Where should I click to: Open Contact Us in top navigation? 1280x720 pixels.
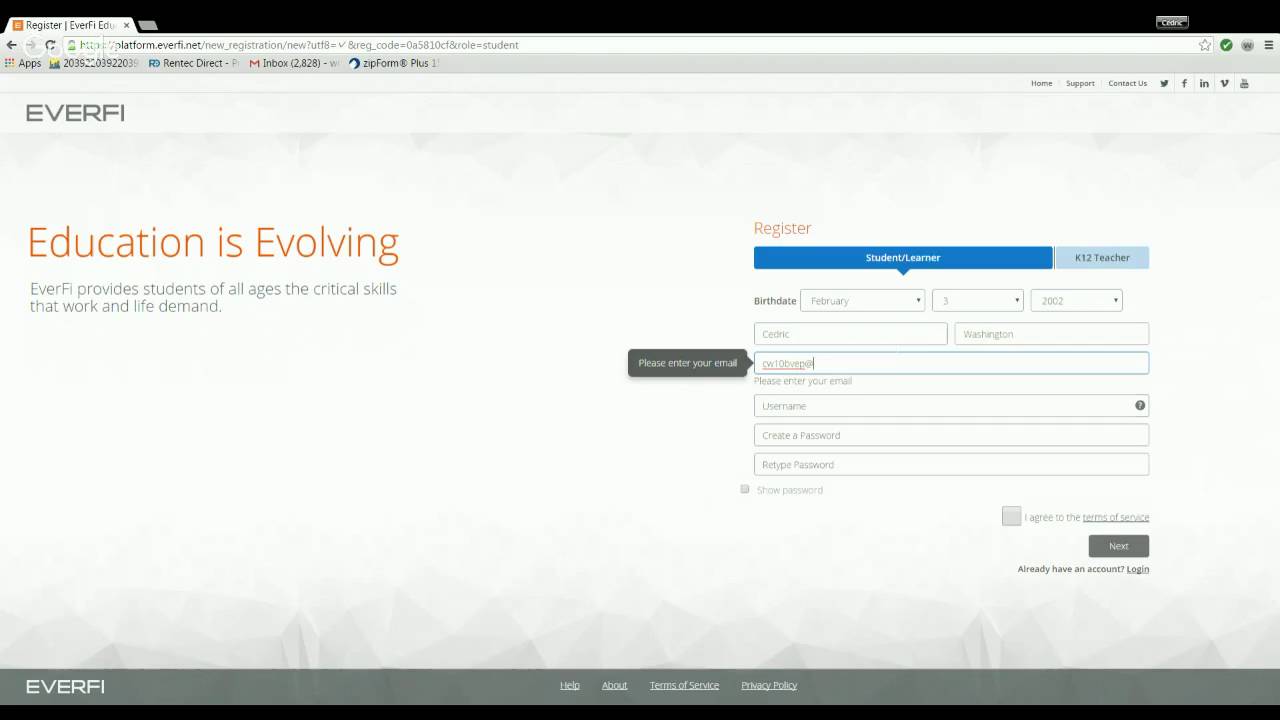(x=1127, y=83)
